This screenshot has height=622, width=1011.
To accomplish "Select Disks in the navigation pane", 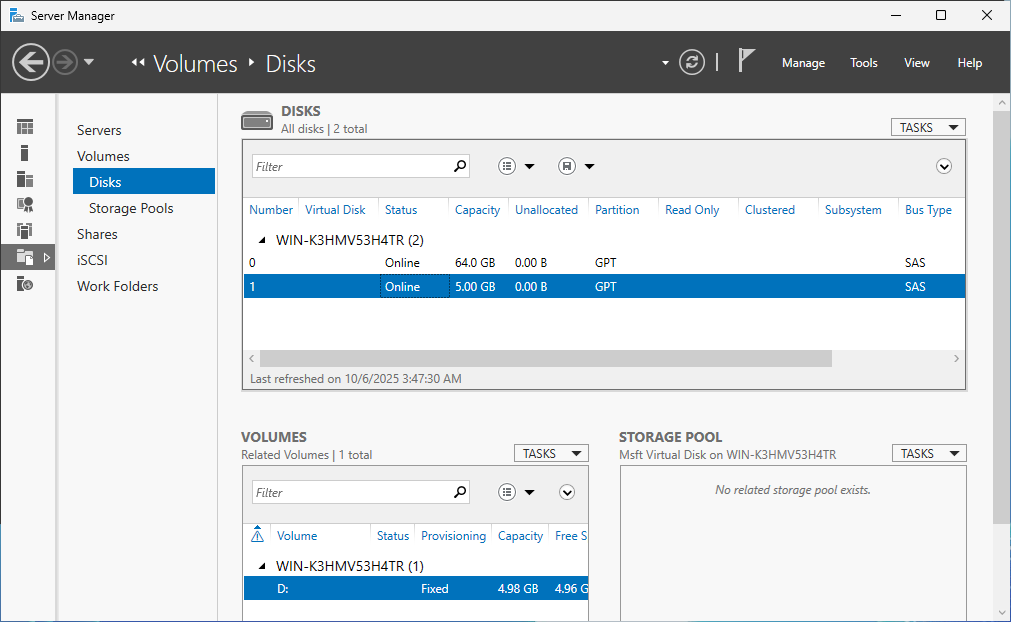I will (x=144, y=182).
